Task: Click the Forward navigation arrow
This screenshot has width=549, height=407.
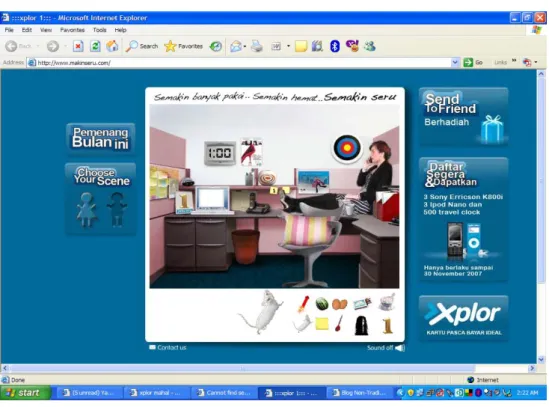Action: pos(53,46)
